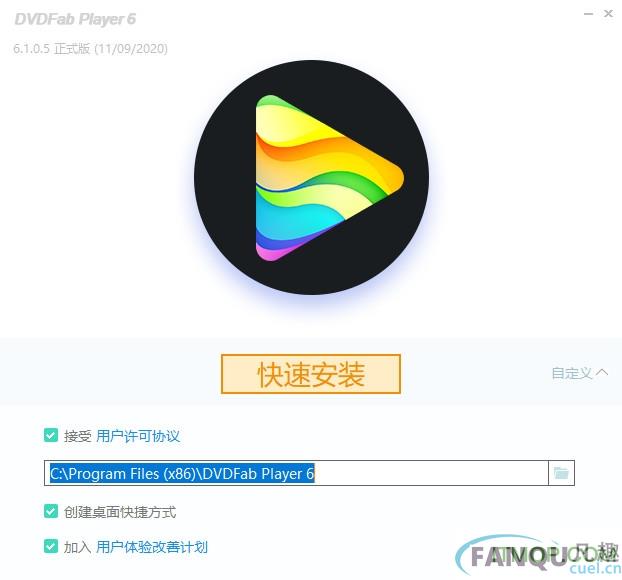
Task: Click the 创建桌面快捷方式 label text
Action: tap(120, 512)
